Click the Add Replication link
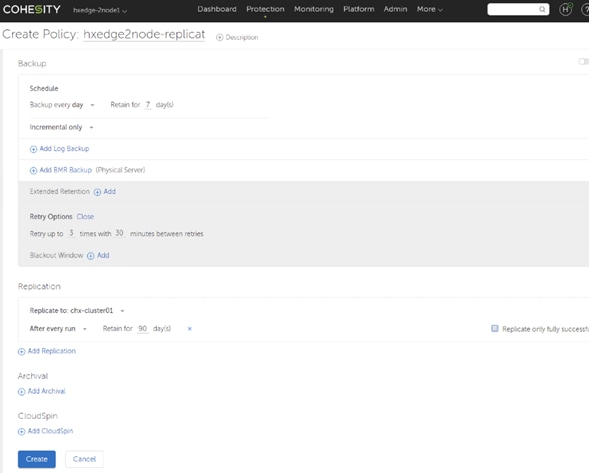The height and width of the screenshot is (473, 589). pos(52,351)
